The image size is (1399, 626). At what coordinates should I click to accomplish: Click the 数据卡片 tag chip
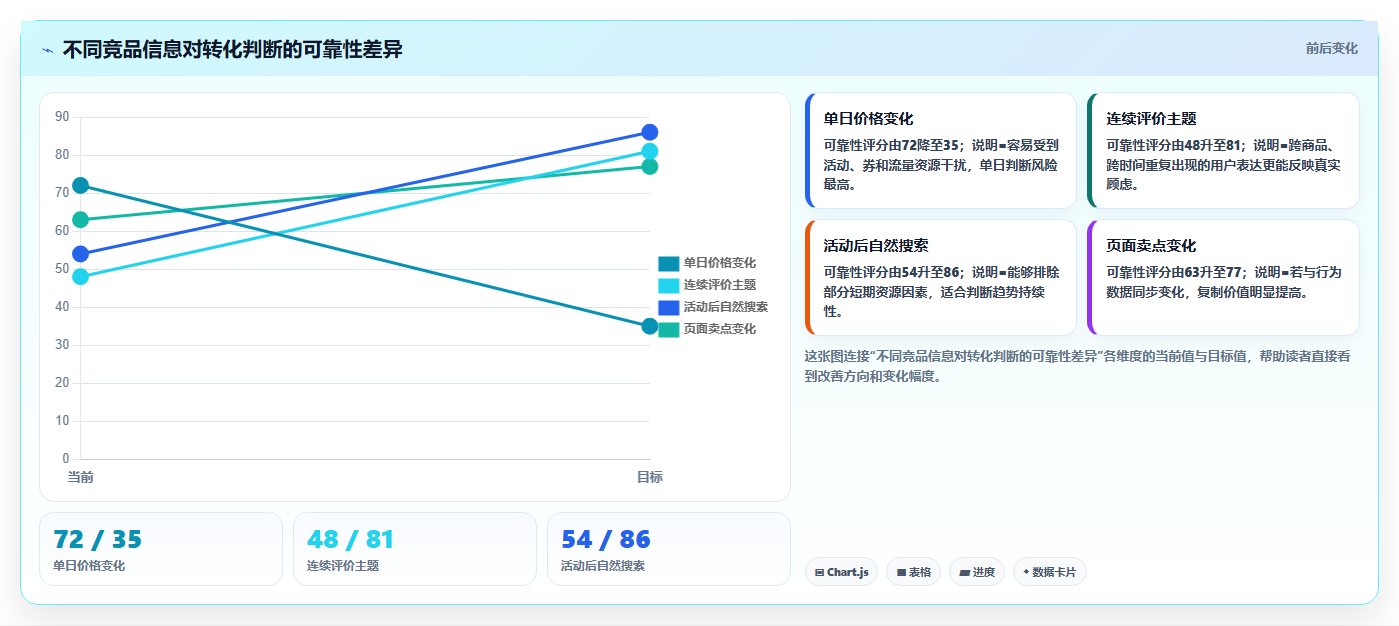[1050, 572]
